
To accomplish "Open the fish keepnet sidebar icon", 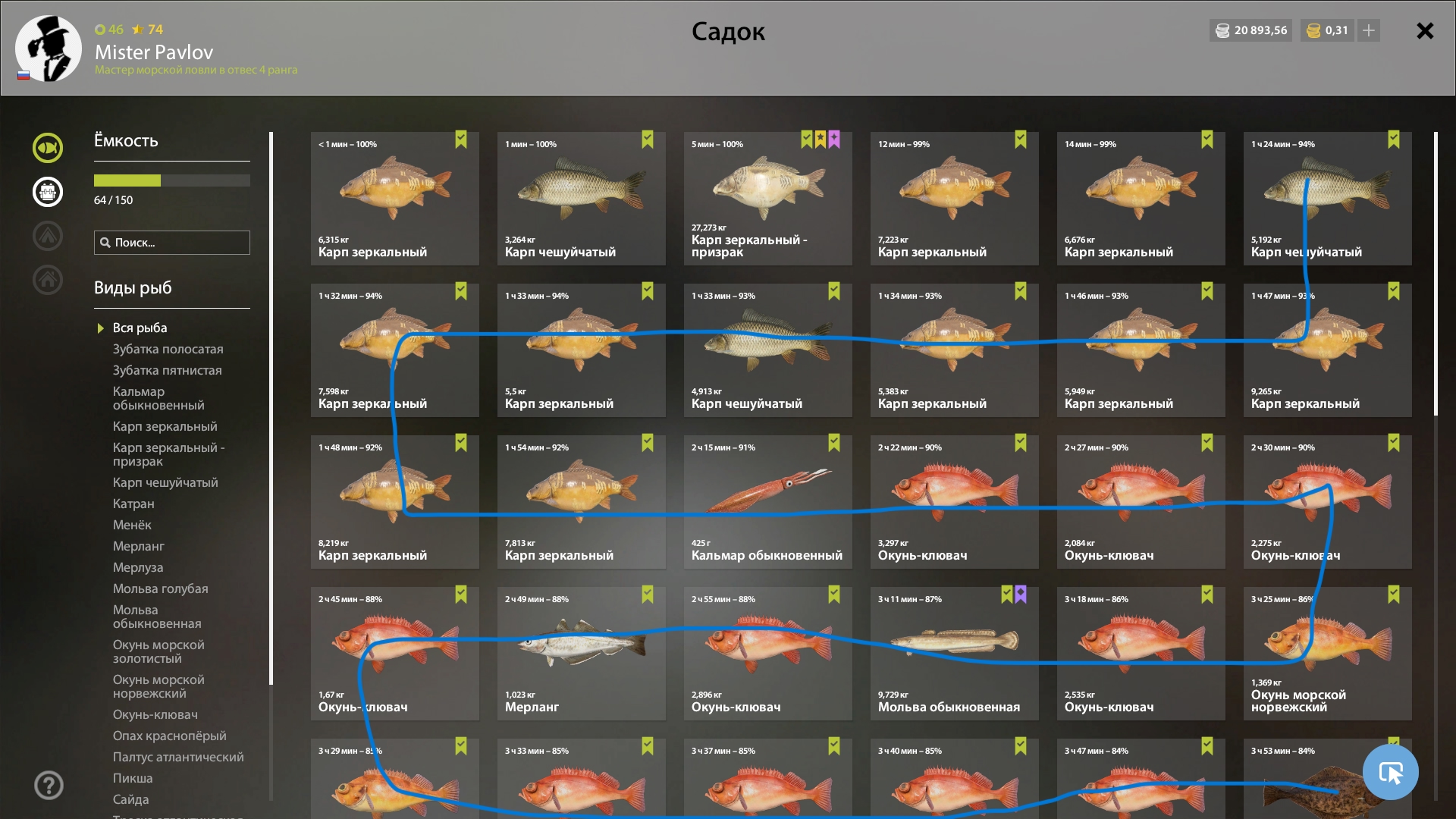I will [48, 148].
